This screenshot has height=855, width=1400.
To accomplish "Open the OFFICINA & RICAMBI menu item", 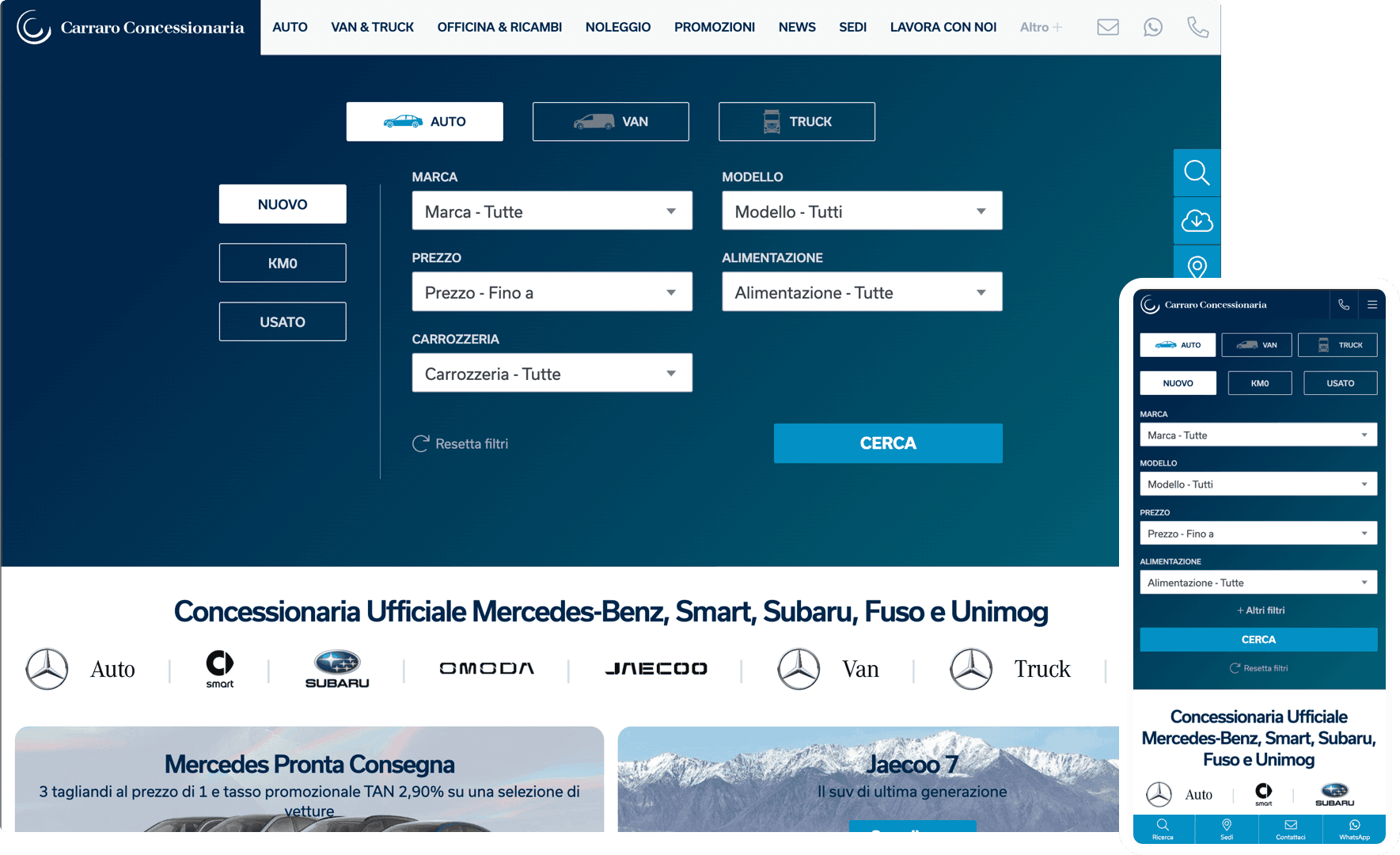I will pyautogui.click(x=499, y=27).
